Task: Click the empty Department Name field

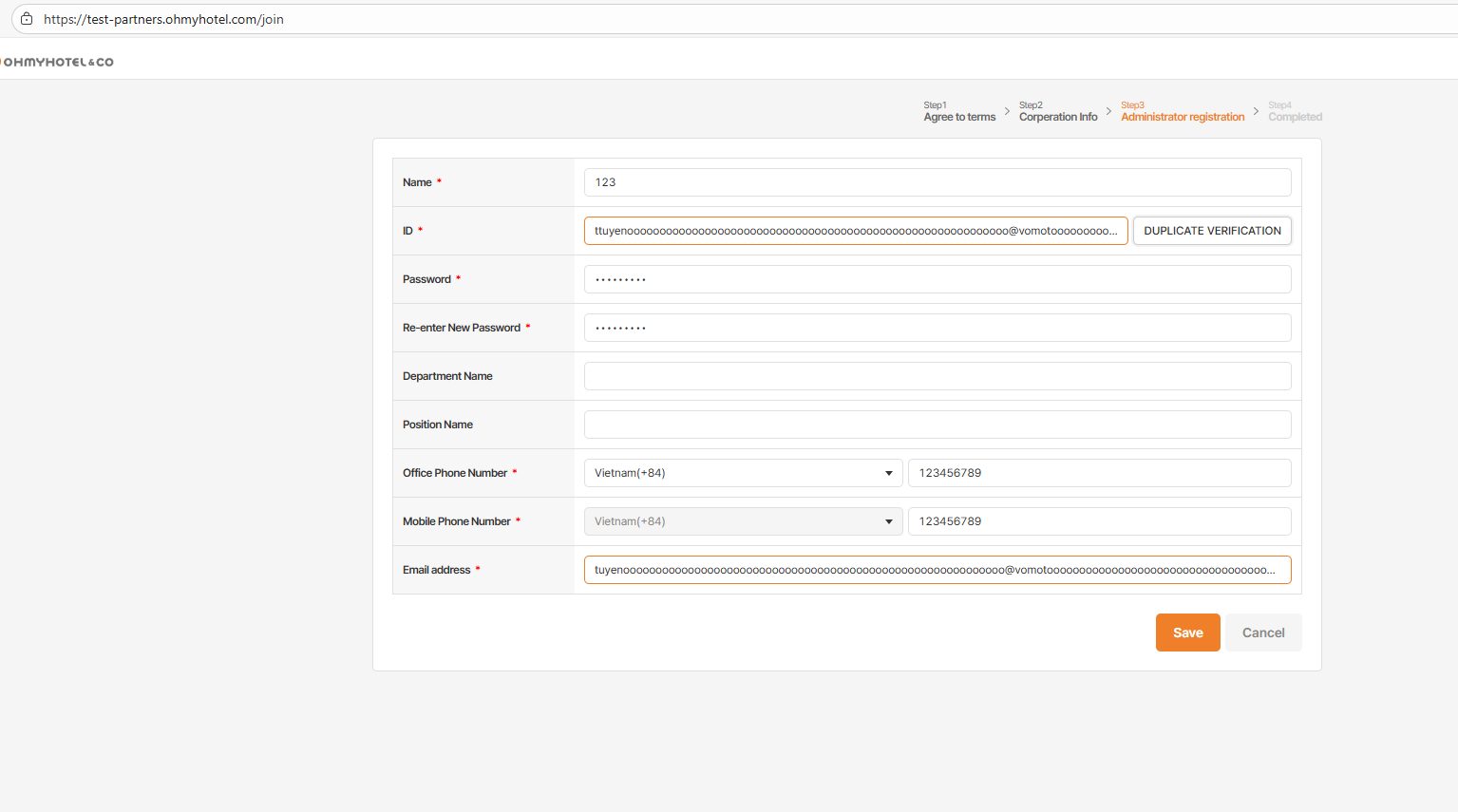Action: [x=937, y=376]
